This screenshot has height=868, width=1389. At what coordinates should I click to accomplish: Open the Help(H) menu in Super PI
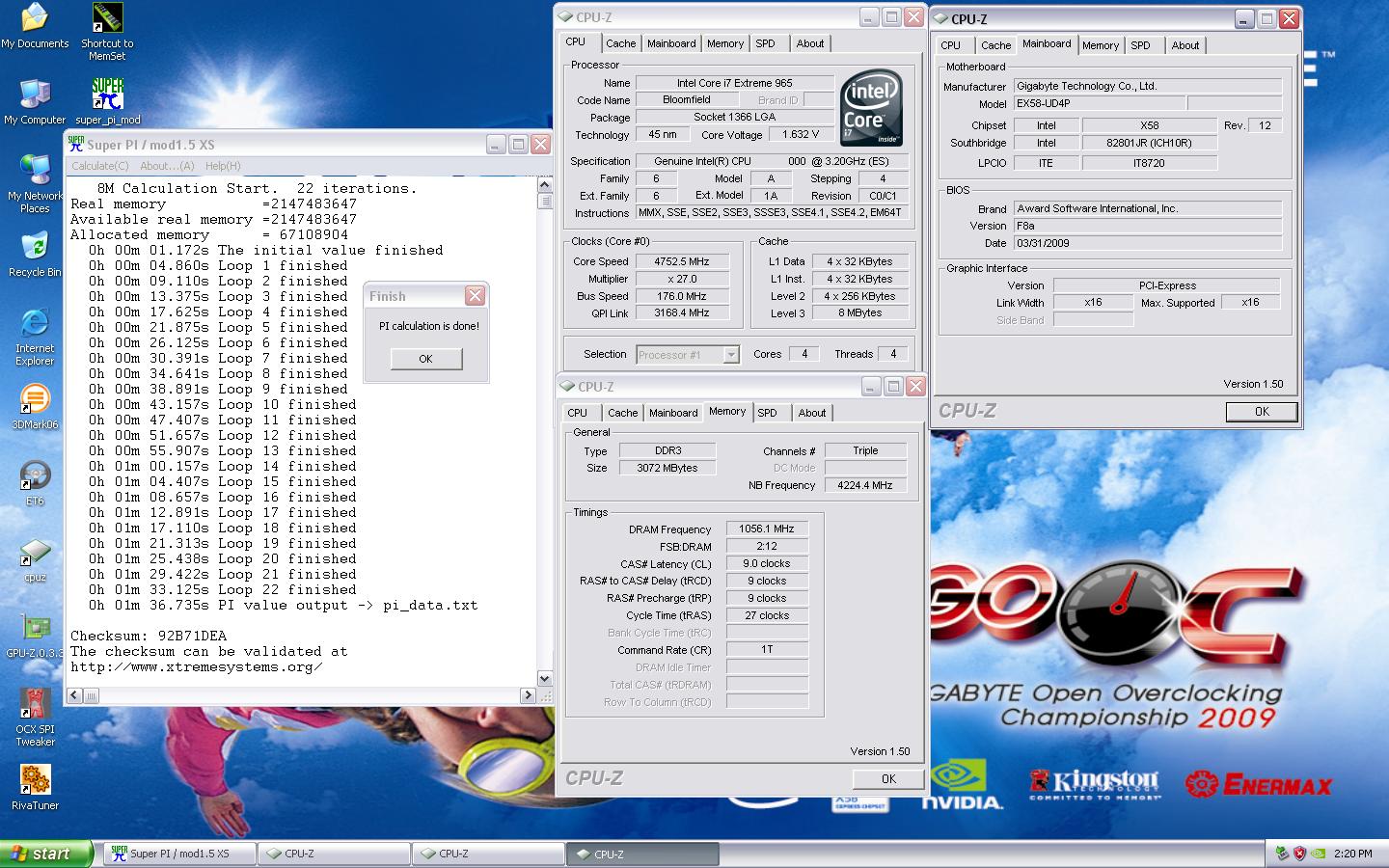(223, 166)
